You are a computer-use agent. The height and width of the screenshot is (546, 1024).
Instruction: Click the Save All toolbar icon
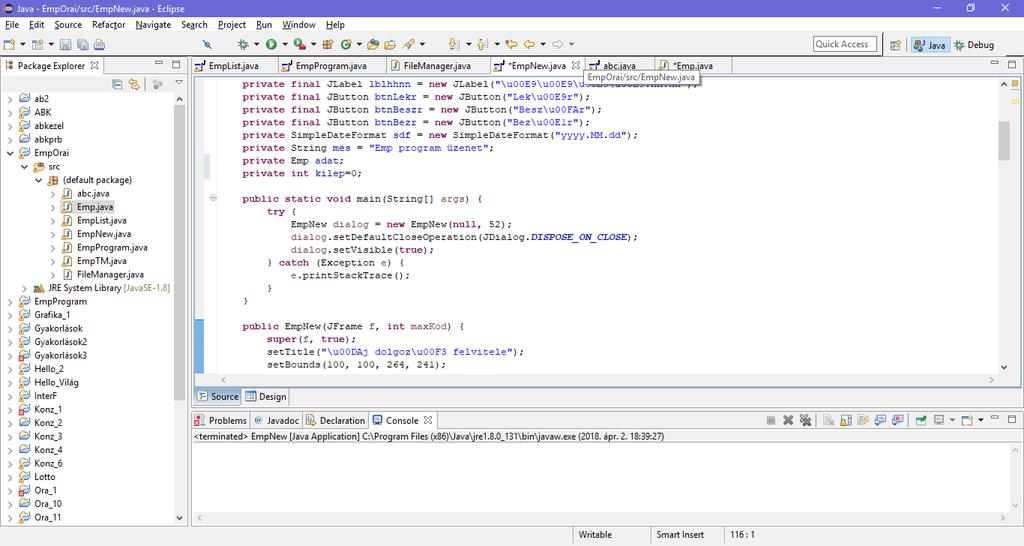[82, 44]
